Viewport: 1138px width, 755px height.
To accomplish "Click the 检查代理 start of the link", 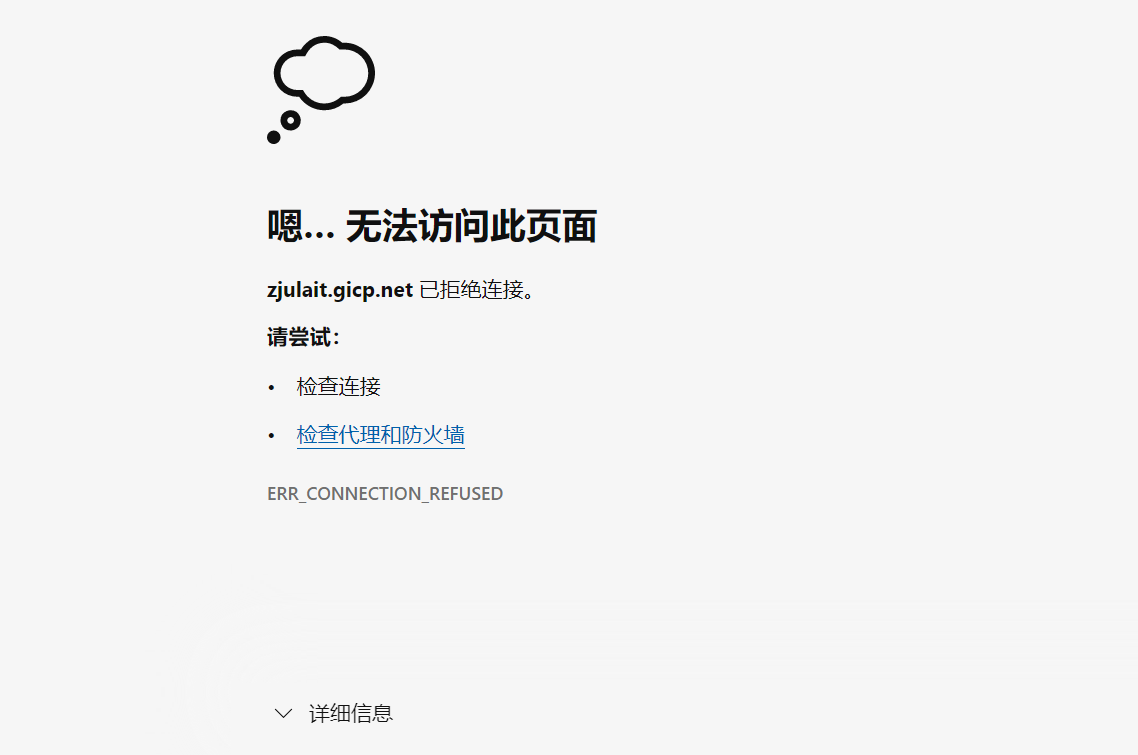I will coord(338,435).
